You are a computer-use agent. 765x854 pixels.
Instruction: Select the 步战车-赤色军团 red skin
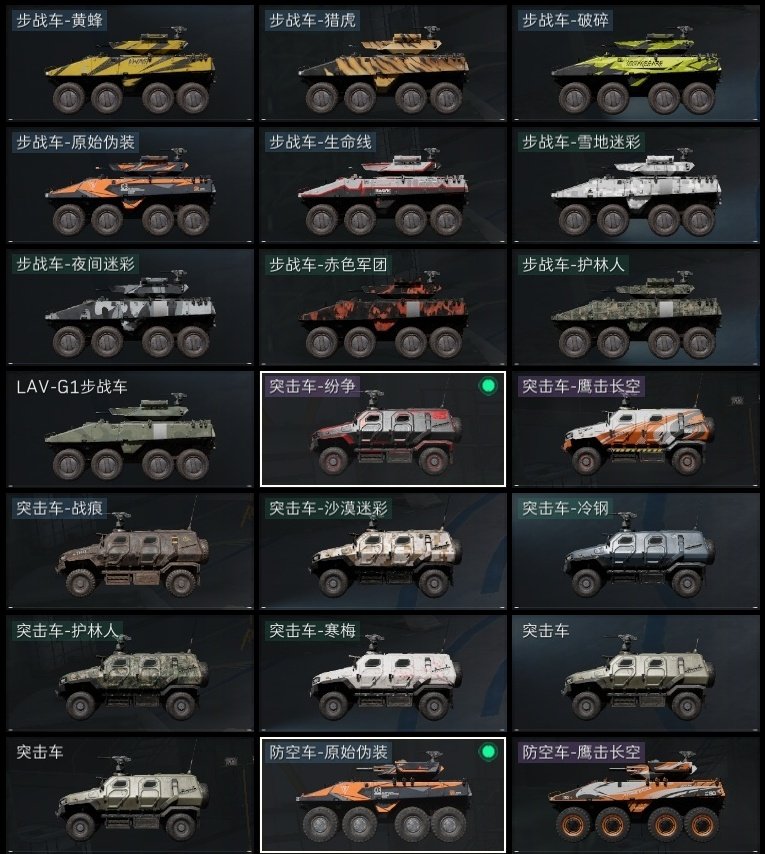(383, 307)
